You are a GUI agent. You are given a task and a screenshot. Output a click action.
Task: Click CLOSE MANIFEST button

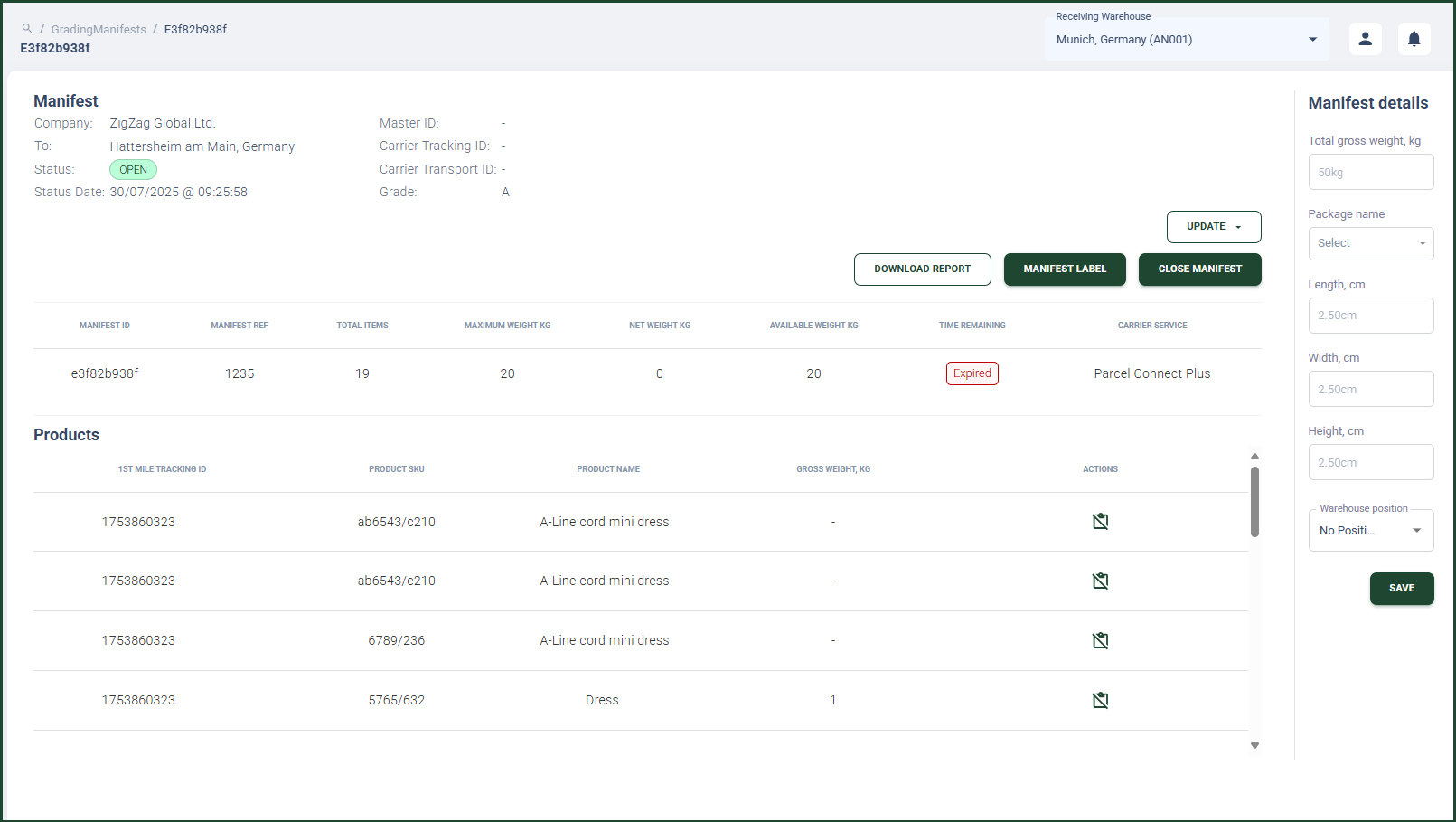pyautogui.click(x=1199, y=269)
